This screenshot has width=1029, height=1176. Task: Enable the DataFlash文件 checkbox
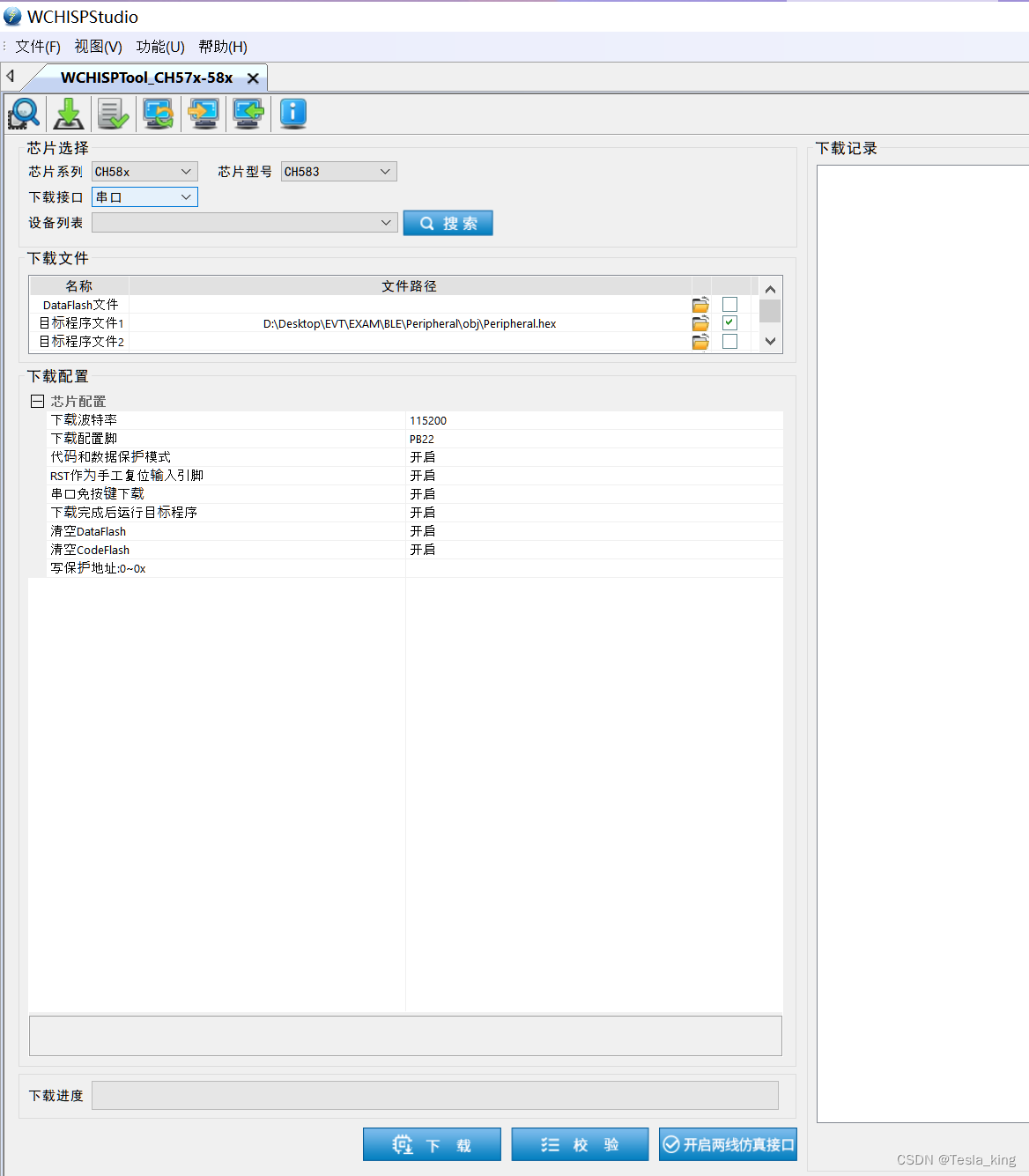click(x=729, y=304)
